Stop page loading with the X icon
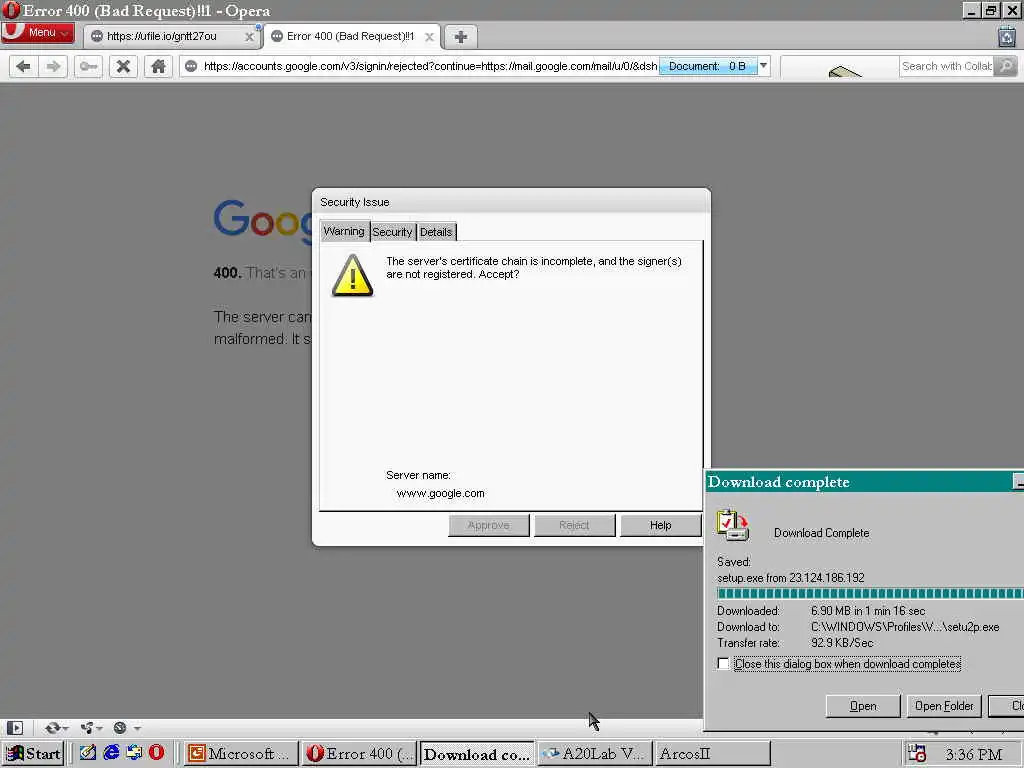The image size is (1024, 768). (x=123, y=66)
